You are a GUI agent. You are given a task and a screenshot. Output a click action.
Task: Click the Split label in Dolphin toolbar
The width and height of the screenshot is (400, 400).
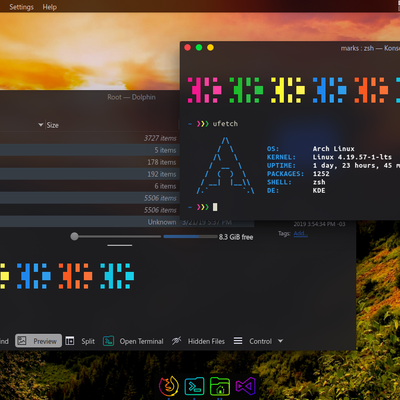coord(88,341)
